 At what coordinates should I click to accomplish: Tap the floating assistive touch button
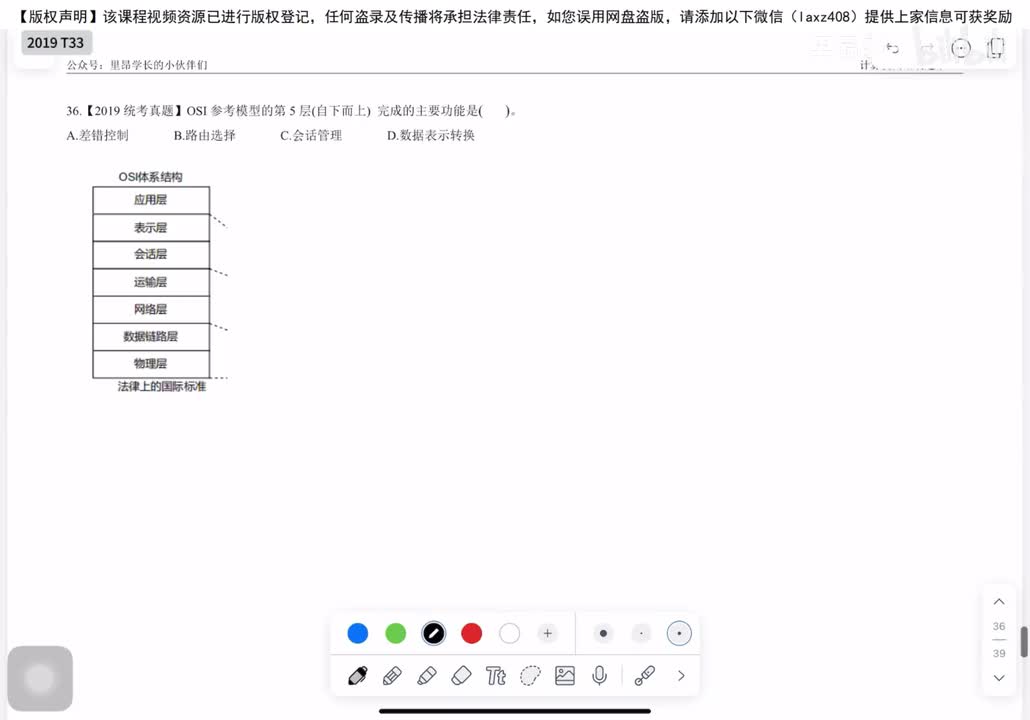coord(40,678)
